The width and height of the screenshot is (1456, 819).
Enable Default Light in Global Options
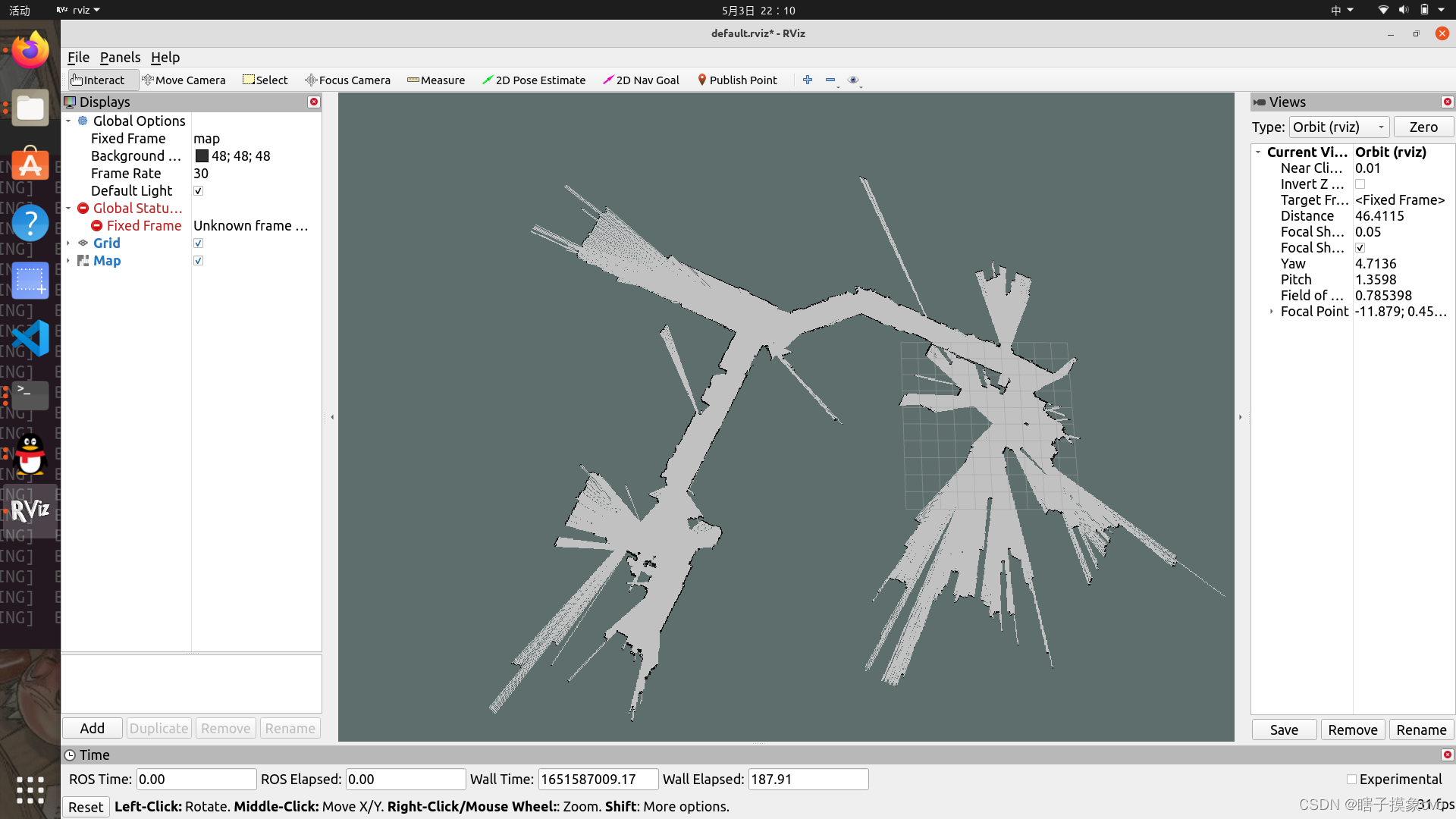point(197,190)
